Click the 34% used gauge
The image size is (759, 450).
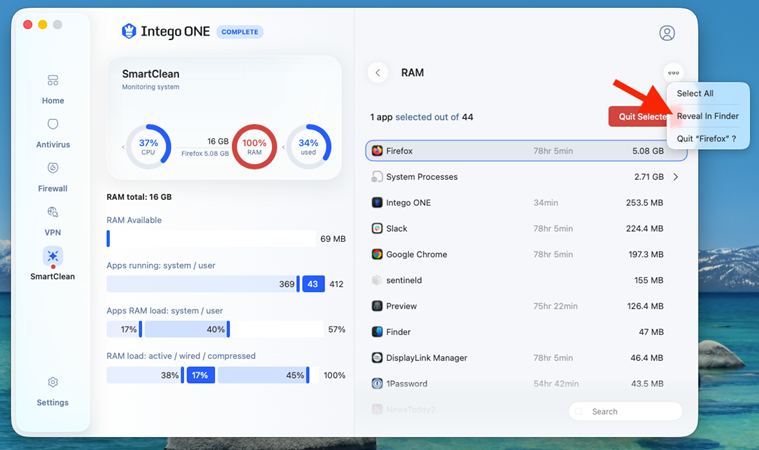[x=308, y=147]
